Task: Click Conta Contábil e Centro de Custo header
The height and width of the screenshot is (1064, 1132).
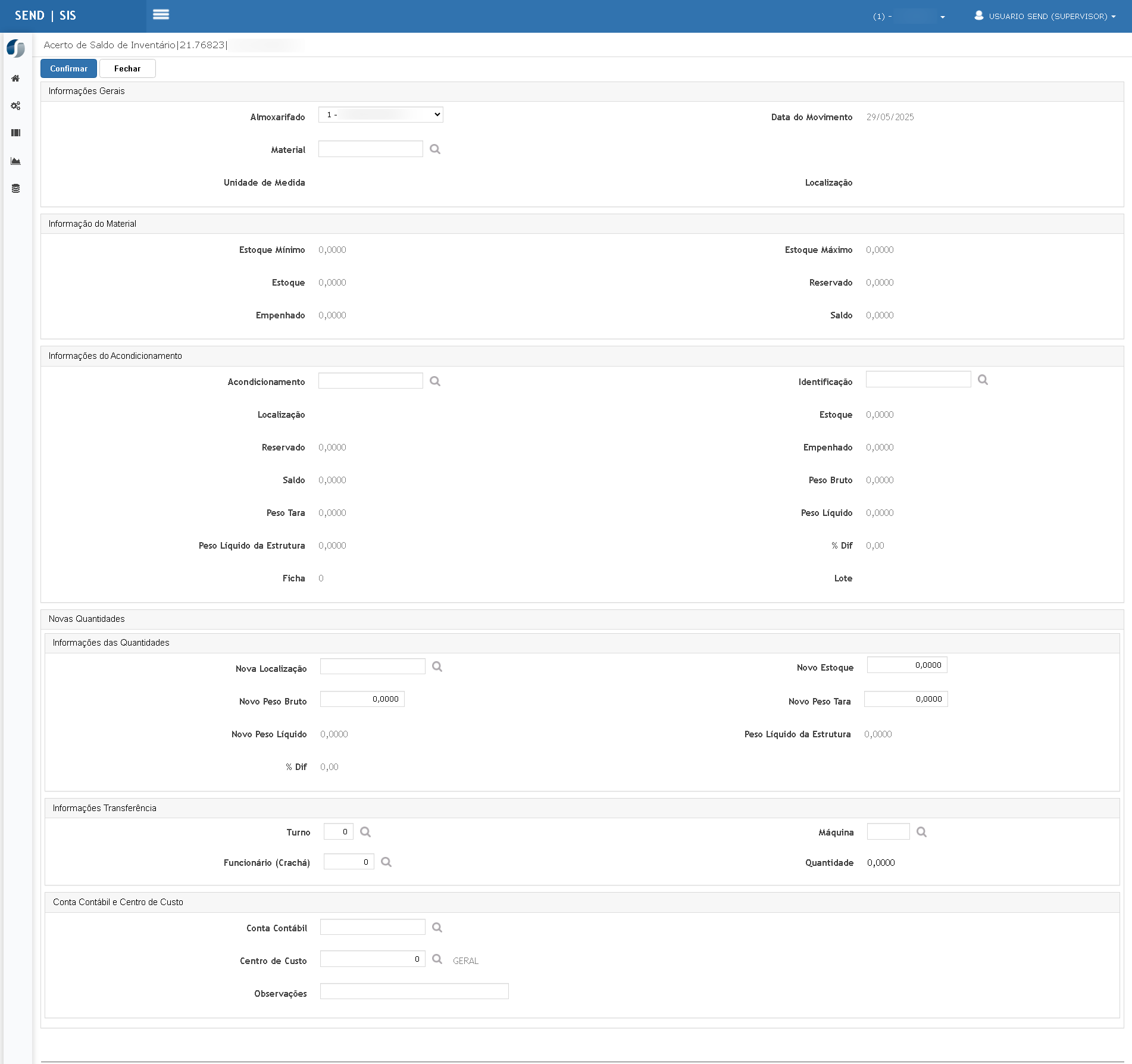Action: pyautogui.click(x=582, y=902)
